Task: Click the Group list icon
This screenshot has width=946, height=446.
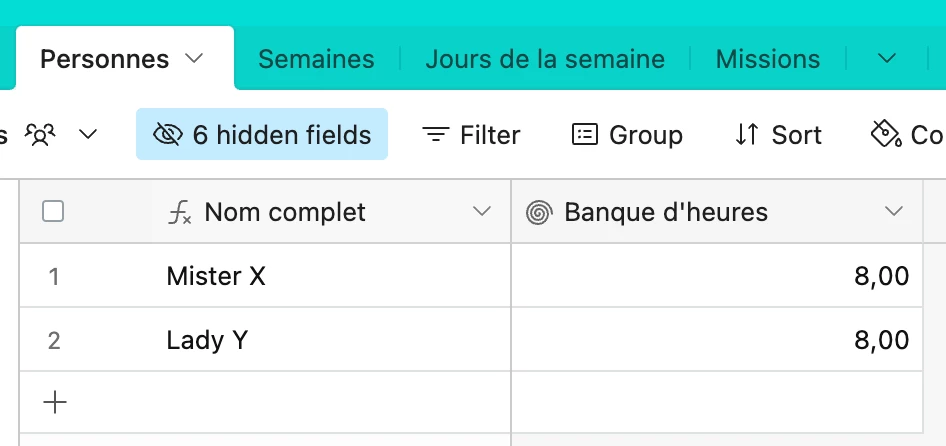Action: coord(585,135)
